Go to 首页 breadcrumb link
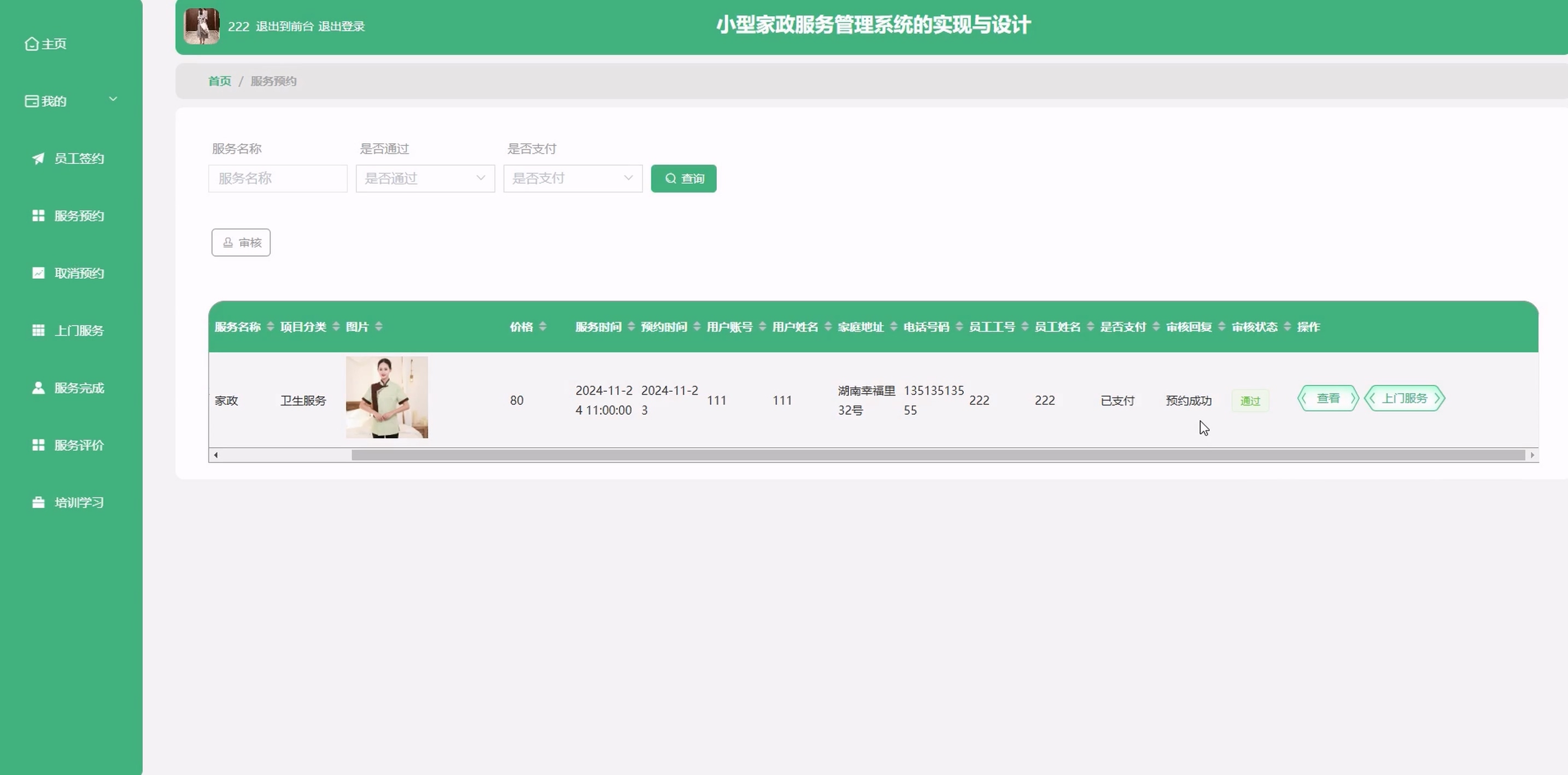This screenshot has width=1568, height=775. point(220,81)
